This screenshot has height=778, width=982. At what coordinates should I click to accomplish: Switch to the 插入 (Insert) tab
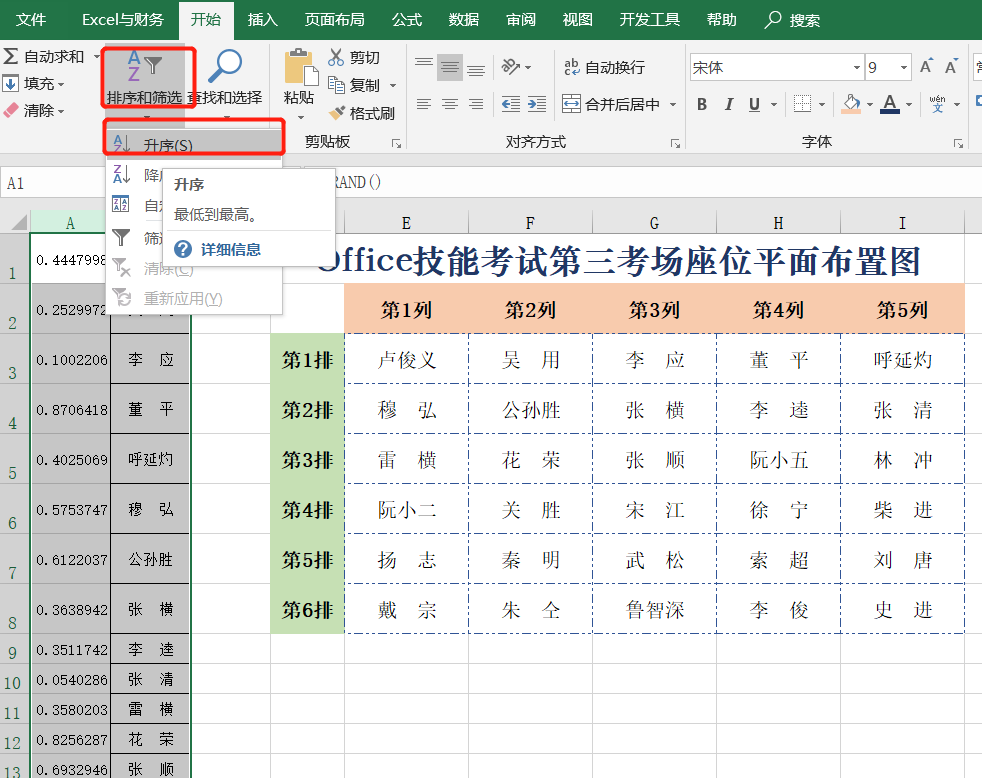(262, 19)
